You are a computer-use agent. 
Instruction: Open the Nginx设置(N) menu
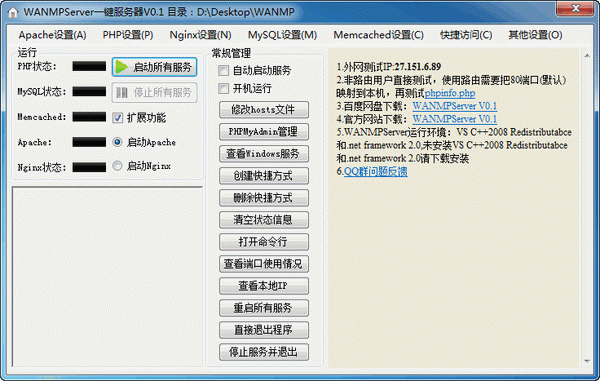201,35
